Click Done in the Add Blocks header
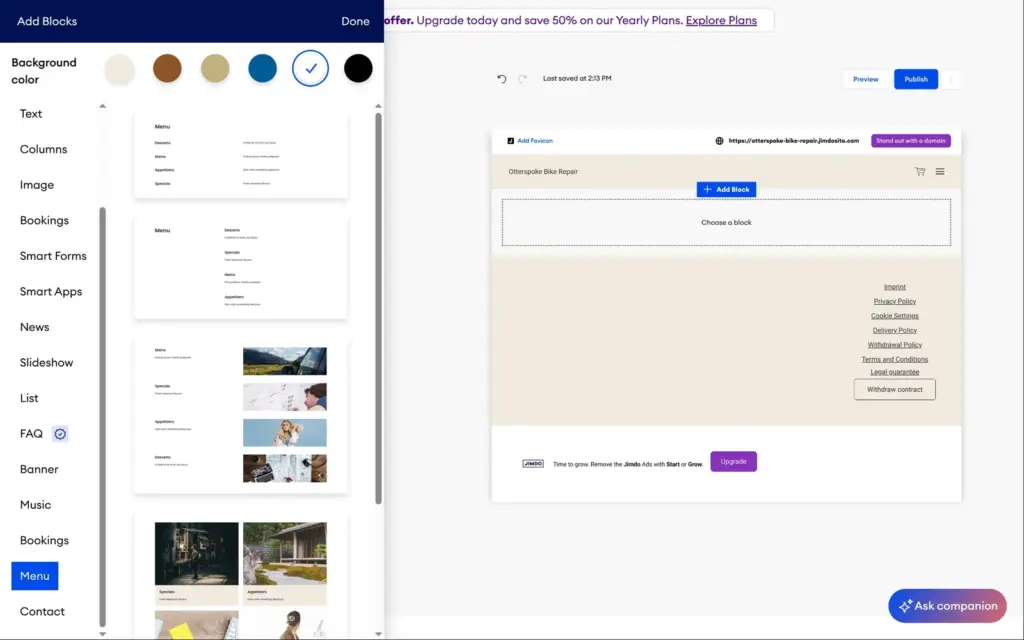 355,22
